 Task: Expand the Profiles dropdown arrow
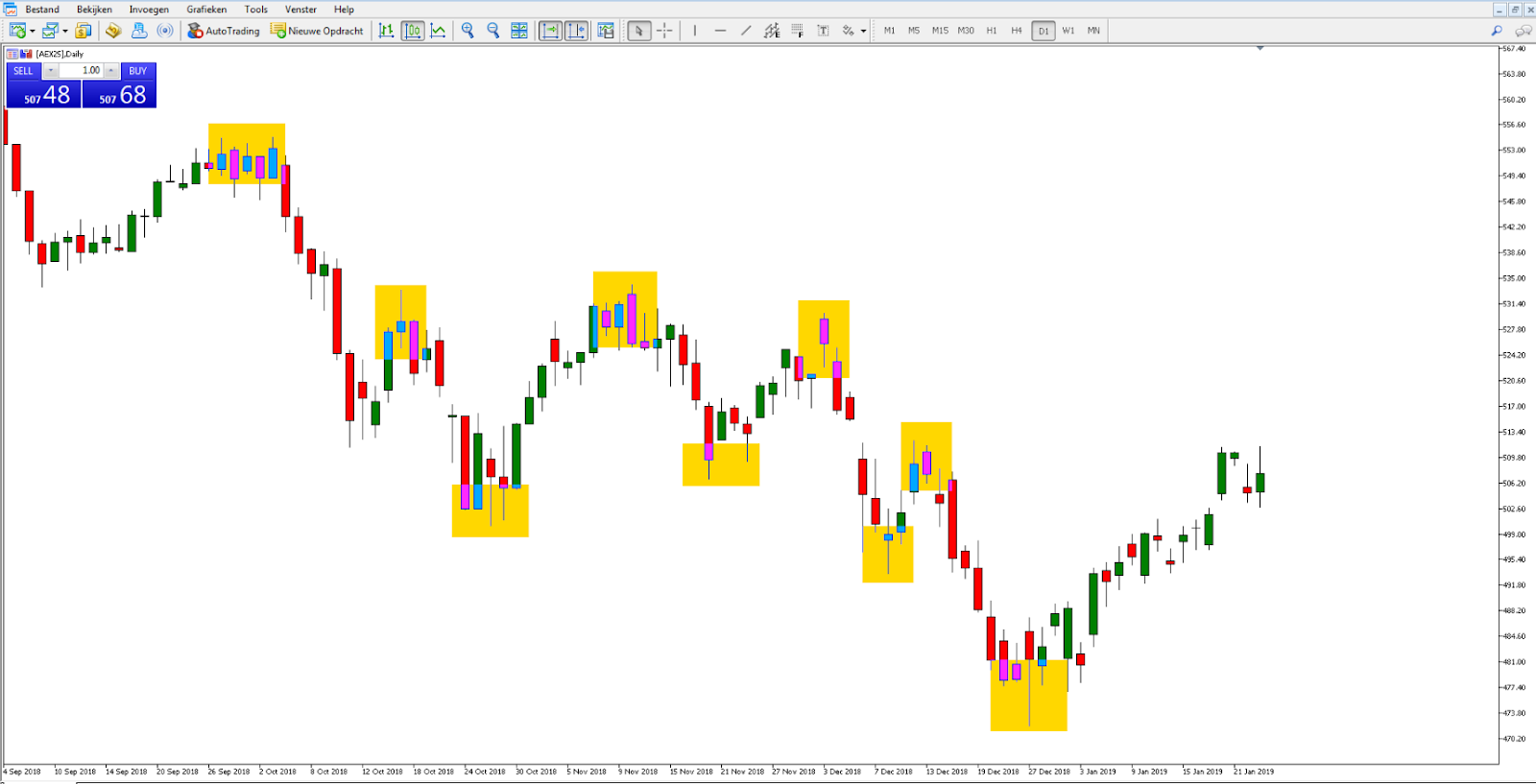(x=64, y=31)
